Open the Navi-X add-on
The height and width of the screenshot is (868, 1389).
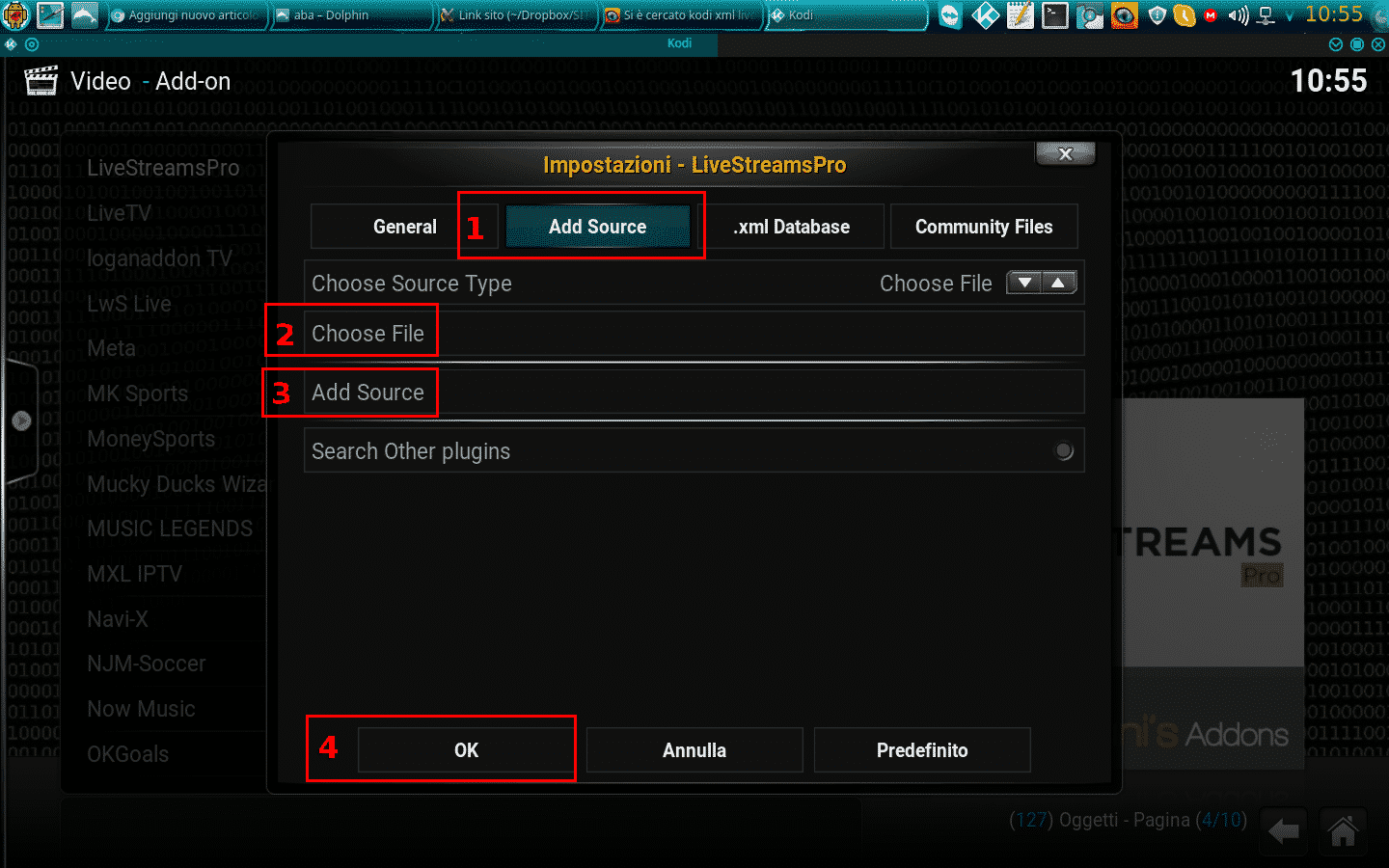[117, 619]
